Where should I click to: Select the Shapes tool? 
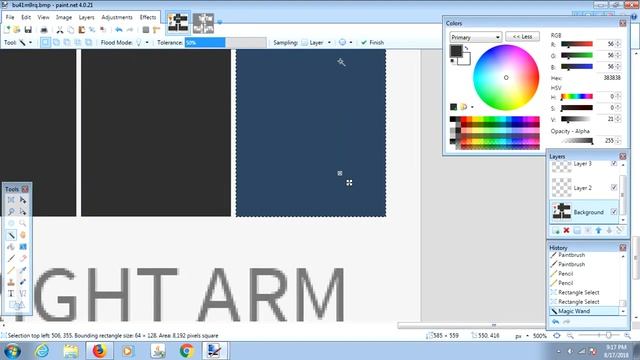tap(17, 305)
